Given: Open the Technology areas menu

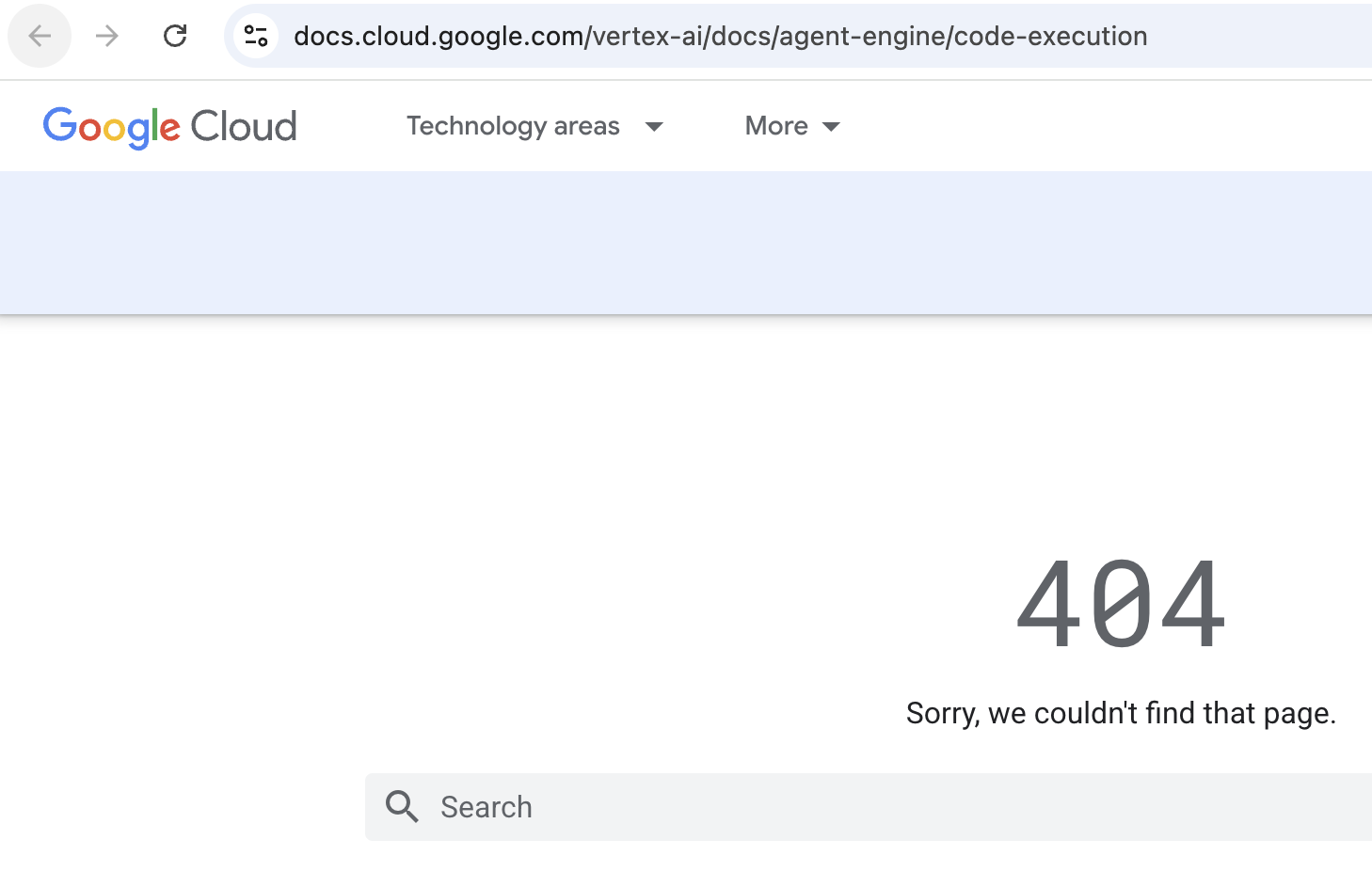Looking at the screenshot, I should click(x=534, y=126).
